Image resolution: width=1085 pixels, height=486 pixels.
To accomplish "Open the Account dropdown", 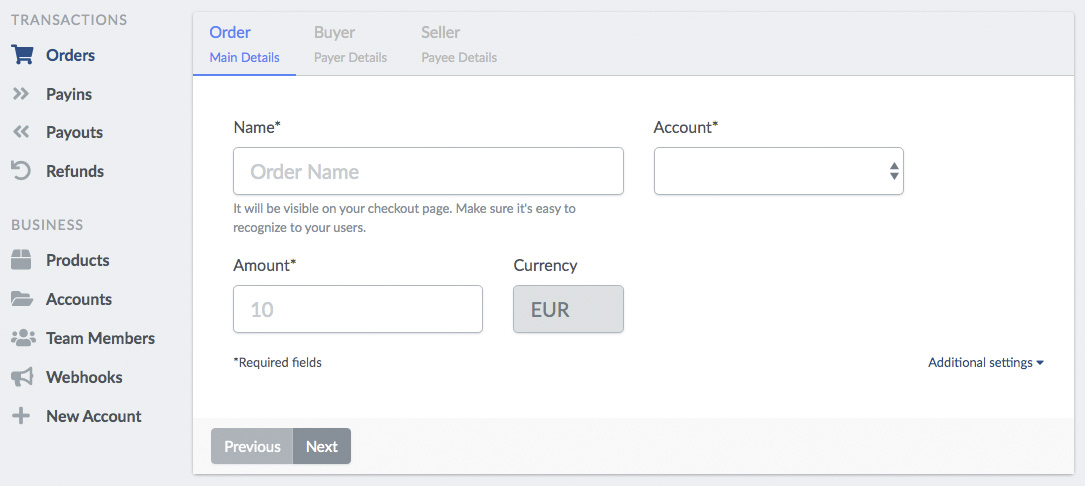I will click(x=778, y=171).
